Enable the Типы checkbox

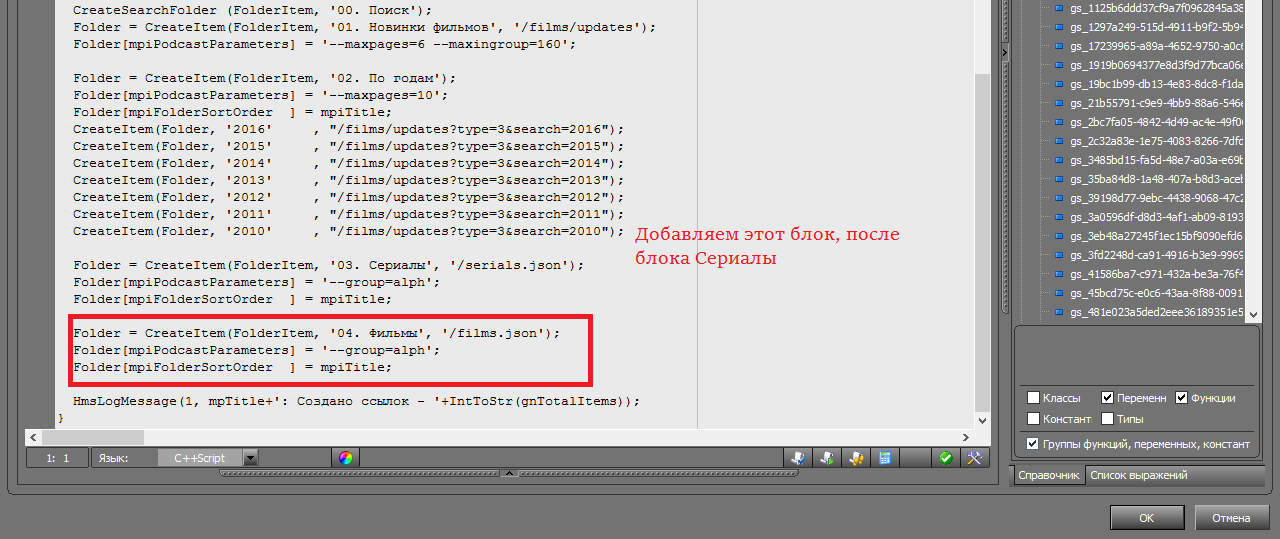1108,419
